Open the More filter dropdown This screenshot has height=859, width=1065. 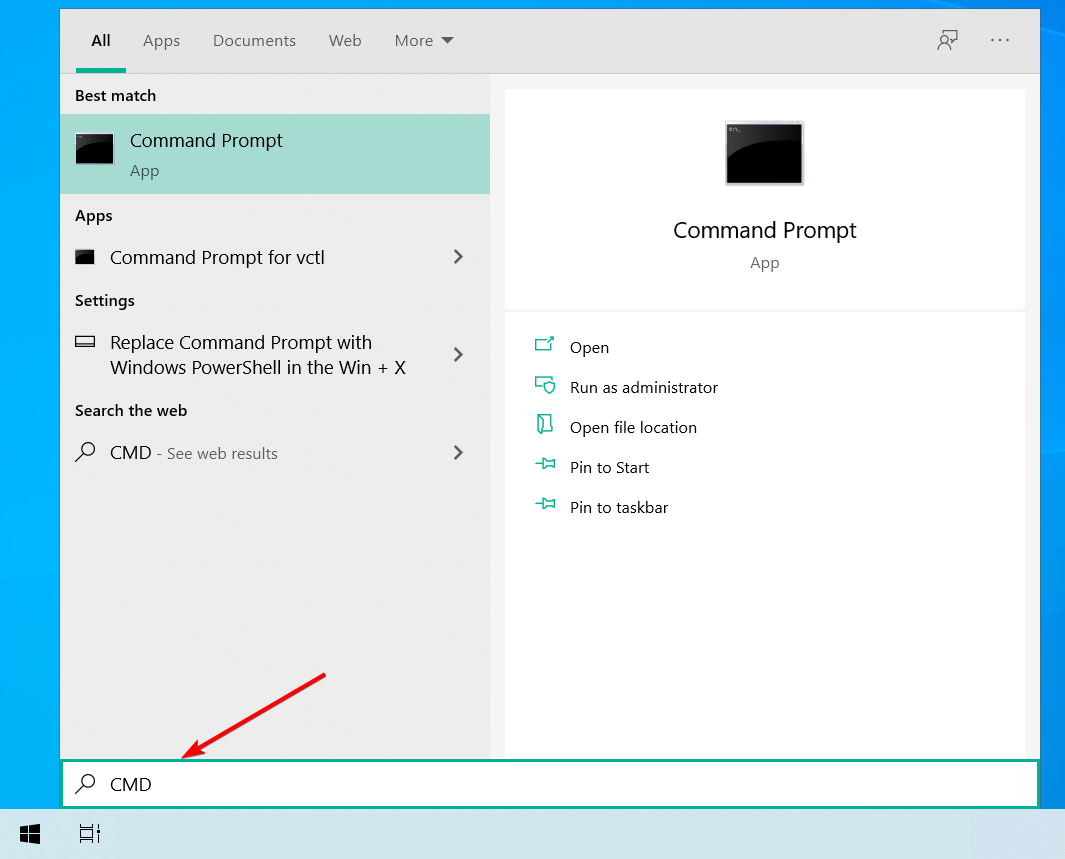tap(424, 41)
